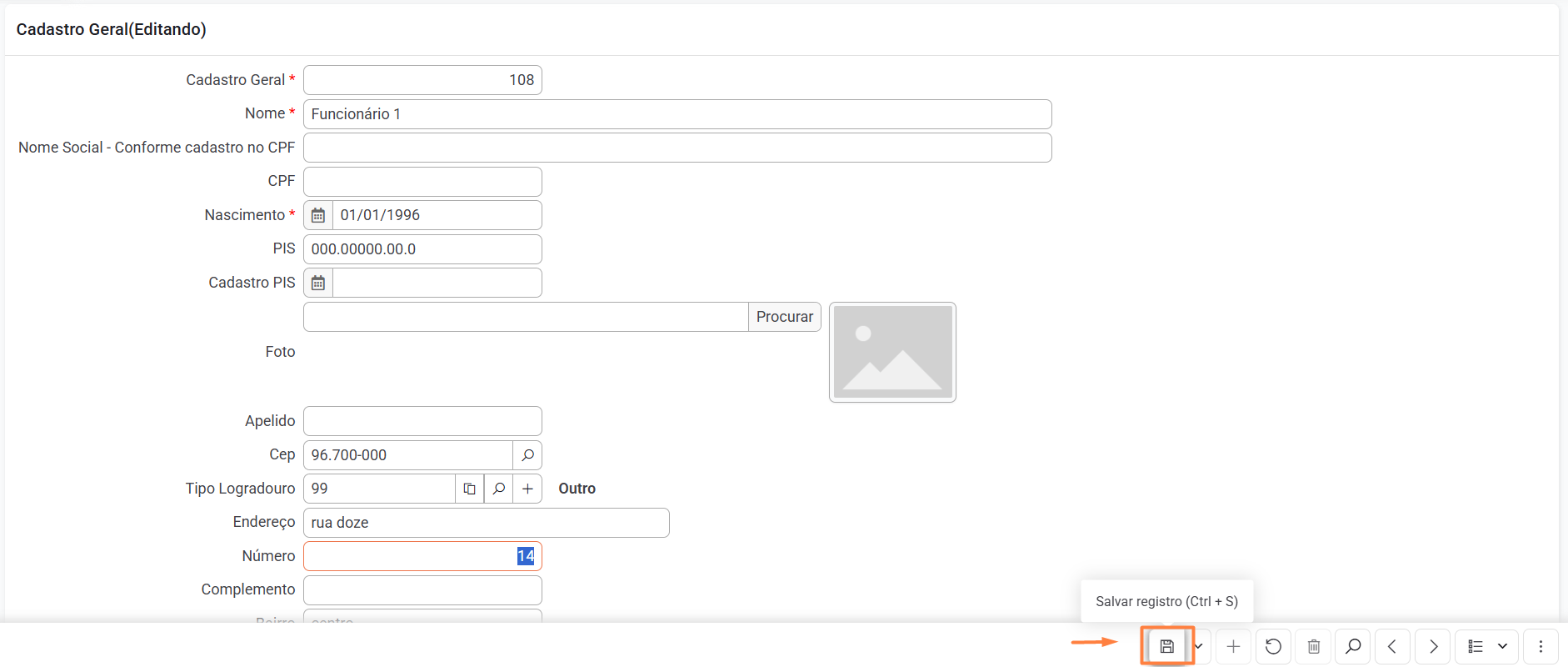Search the Cep with magnifier icon

tap(527, 455)
